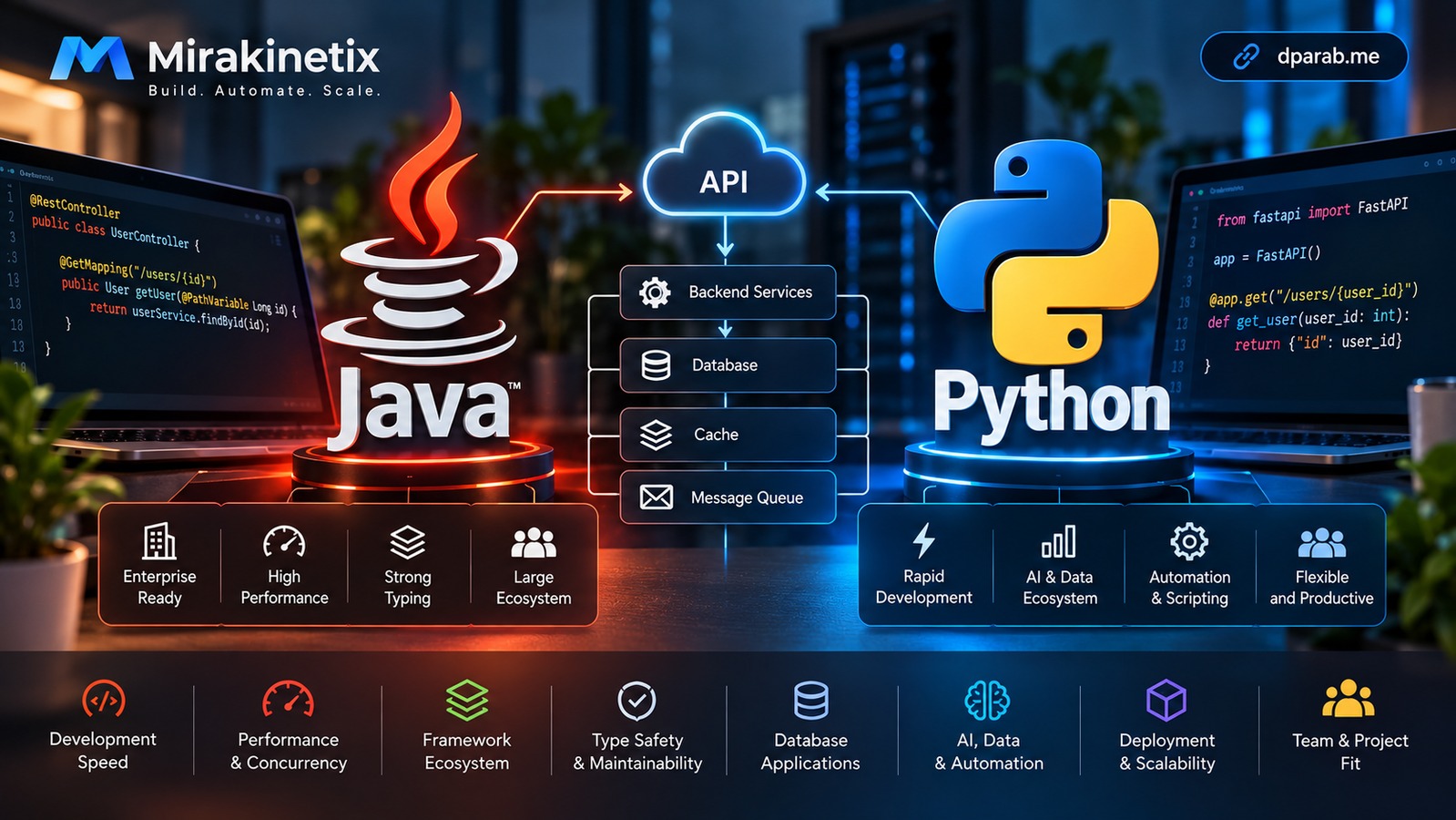Click the High Performance gauge icon
The height and width of the screenshot is (820, 1456).
[x=284, y=541]
